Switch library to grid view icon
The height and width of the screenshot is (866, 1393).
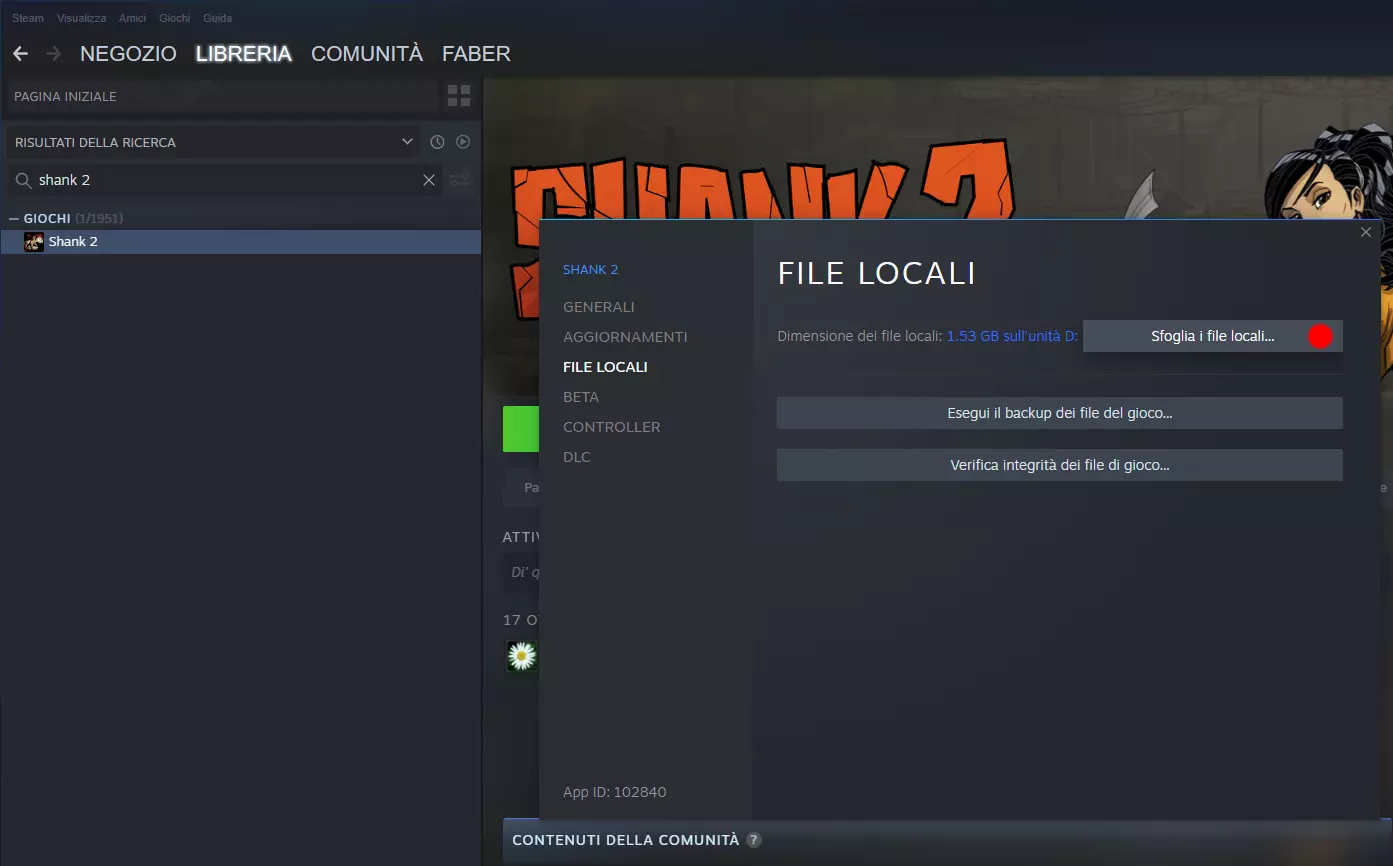(459, 96)
